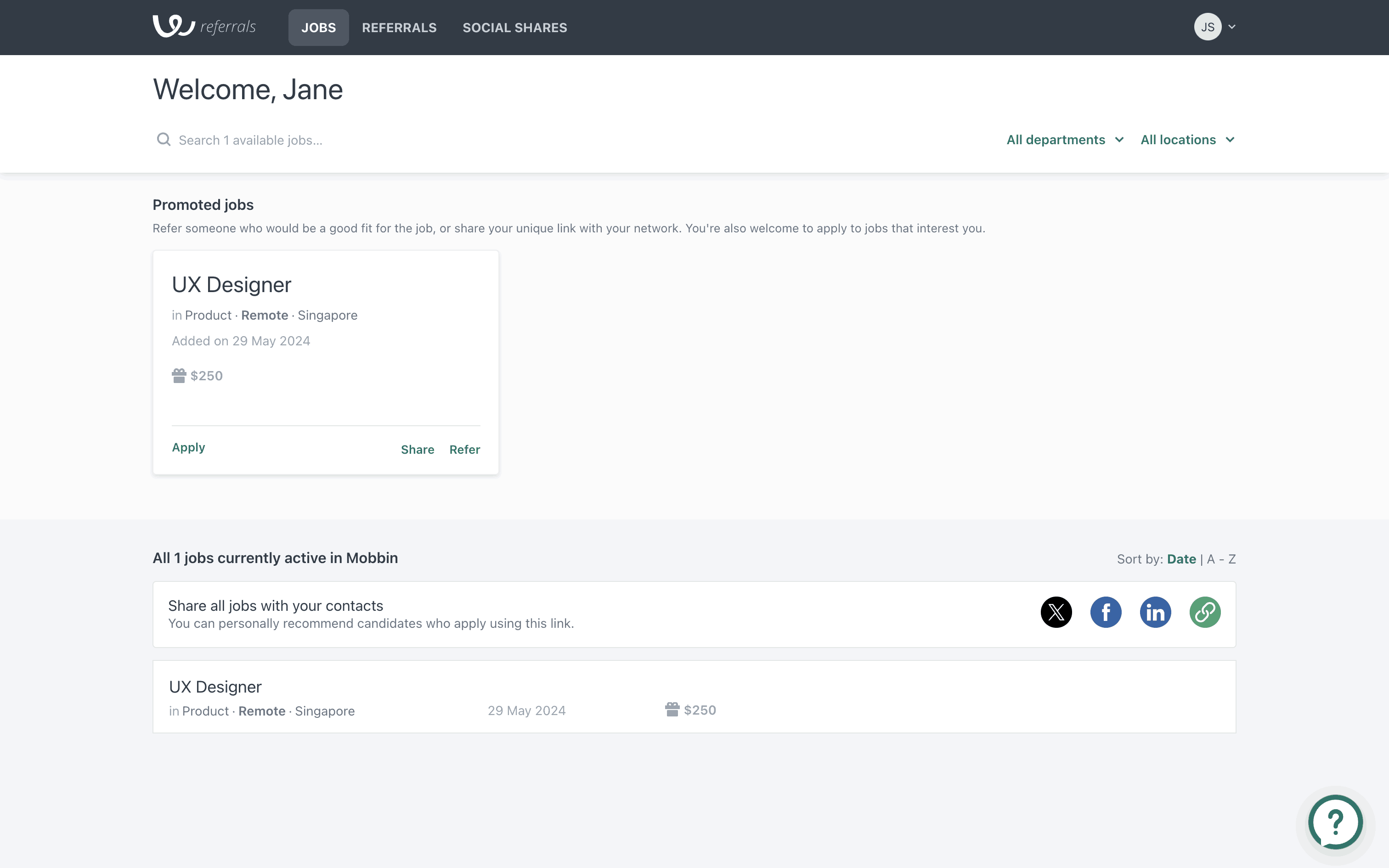Sort the jobs list A - Z
The height and width of the screenshot is (868, 1389).
[1221, 559]
